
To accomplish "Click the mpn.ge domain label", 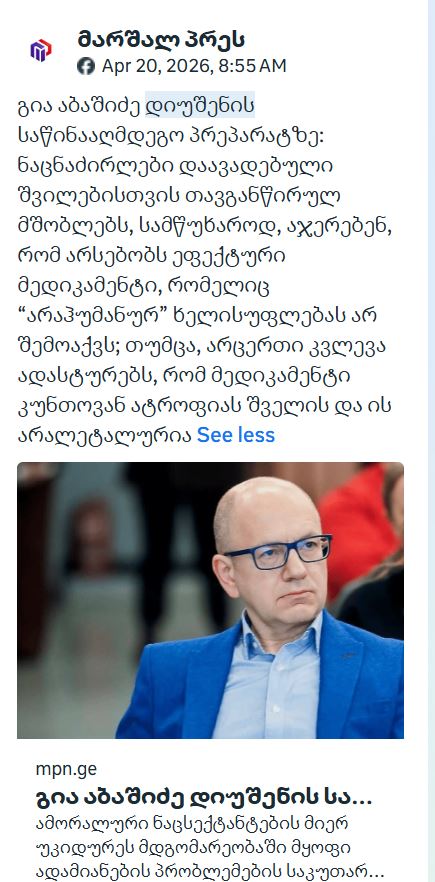I will coord(66,769).
